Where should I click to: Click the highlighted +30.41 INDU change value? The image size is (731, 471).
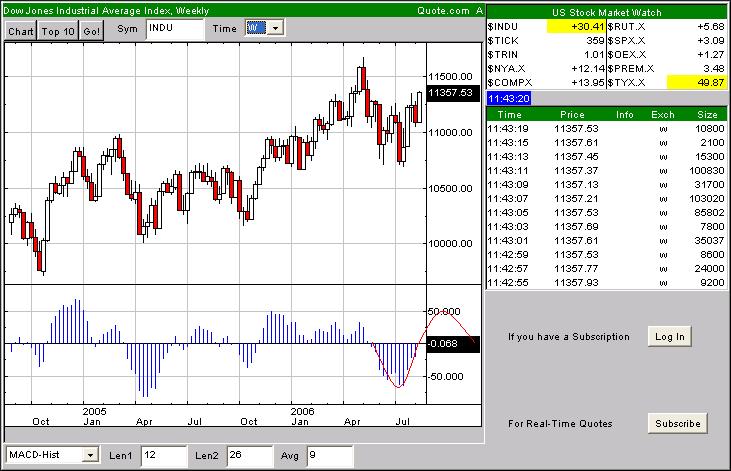[576, 27]
